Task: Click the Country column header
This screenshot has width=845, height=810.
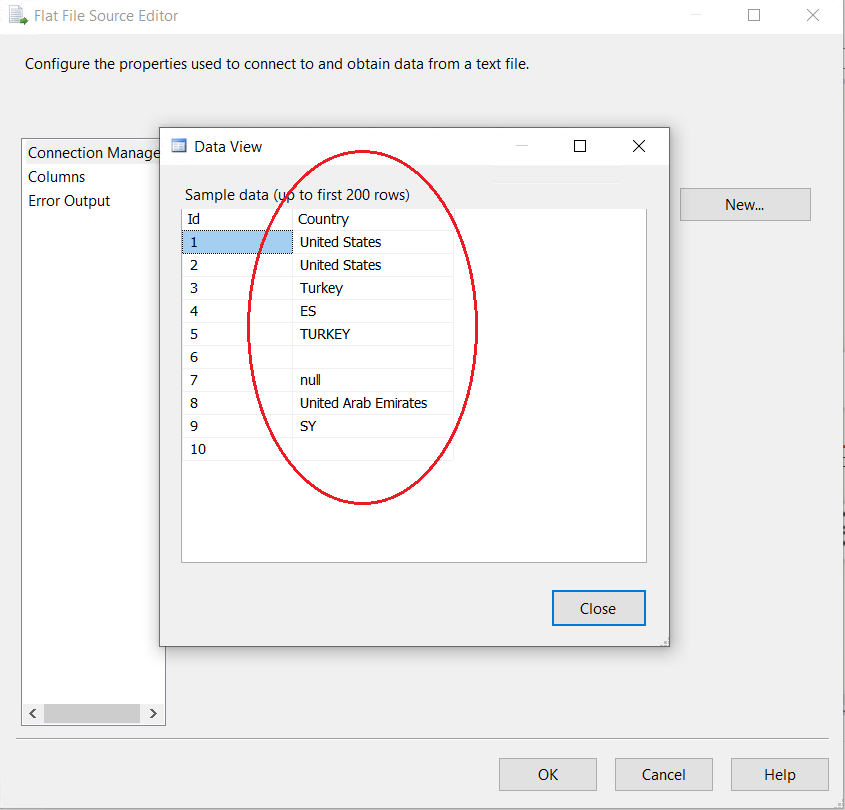Action: [x=372, y=219]
